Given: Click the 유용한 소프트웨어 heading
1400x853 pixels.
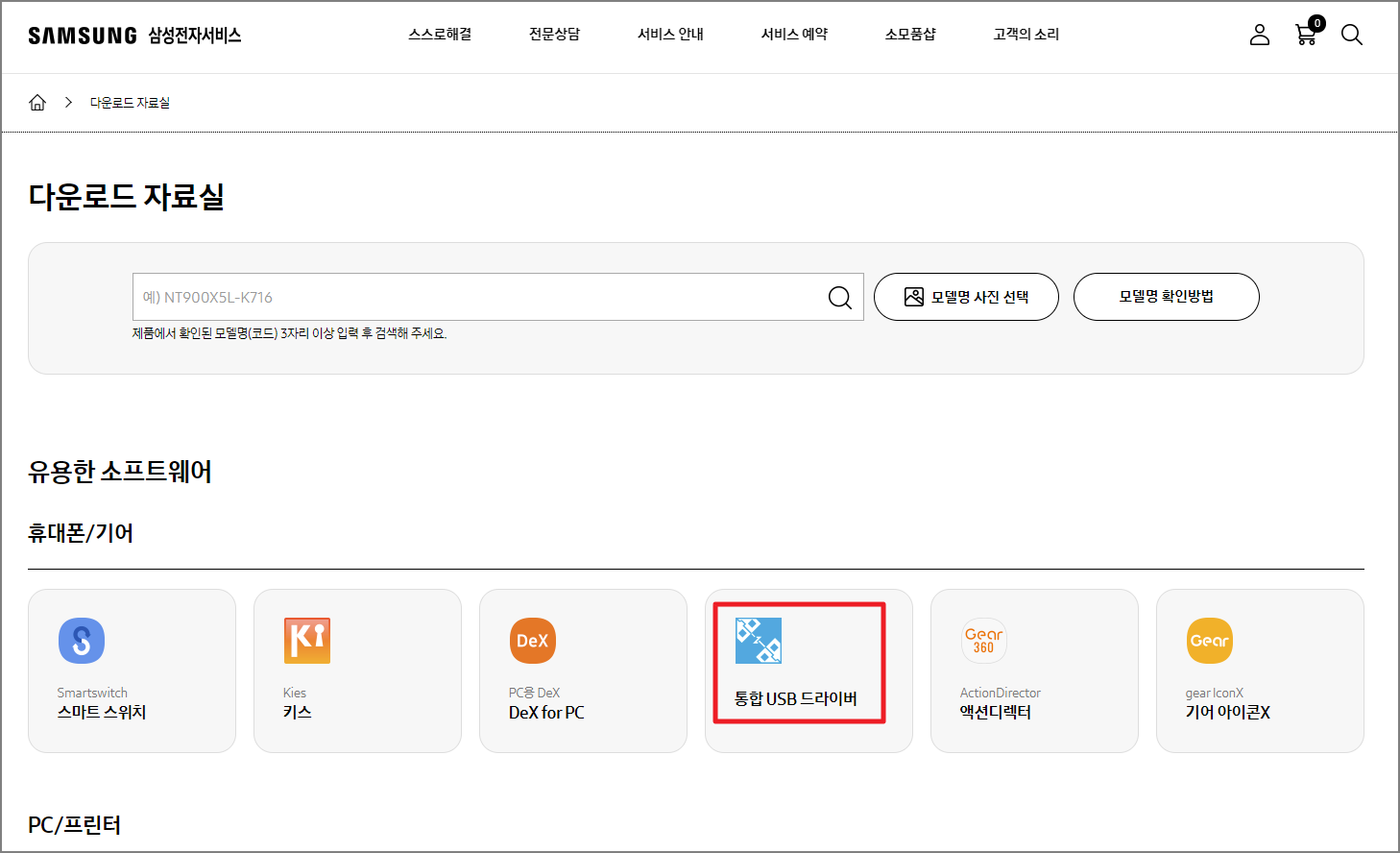Looking at the screenshot, I should point(120,472).
